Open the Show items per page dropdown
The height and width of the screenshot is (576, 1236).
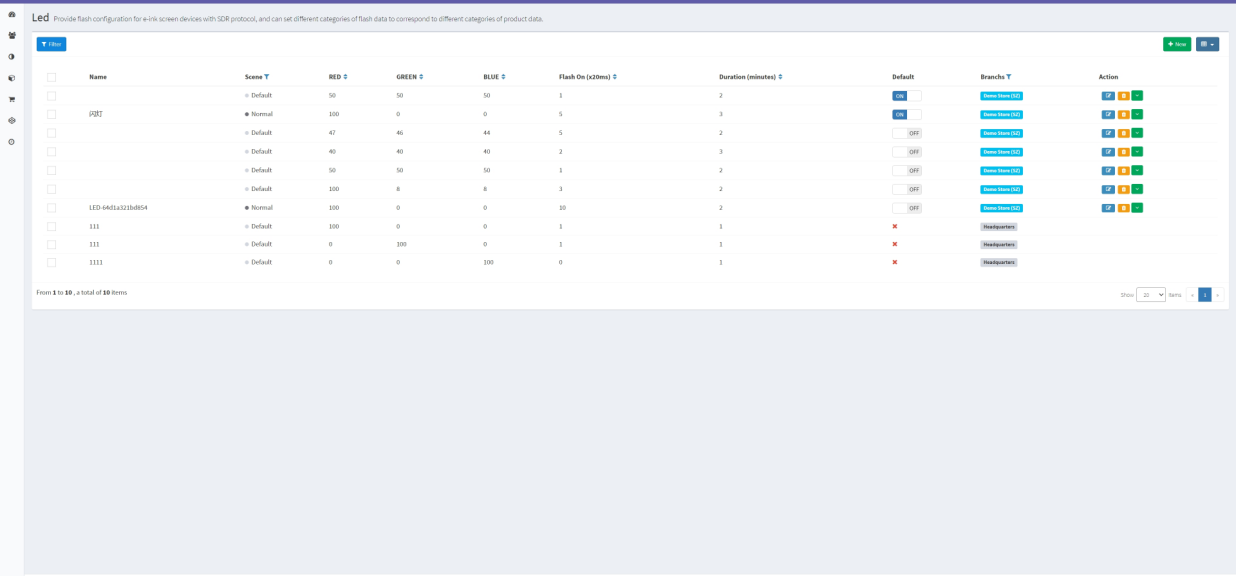[x=1150, y=295]
